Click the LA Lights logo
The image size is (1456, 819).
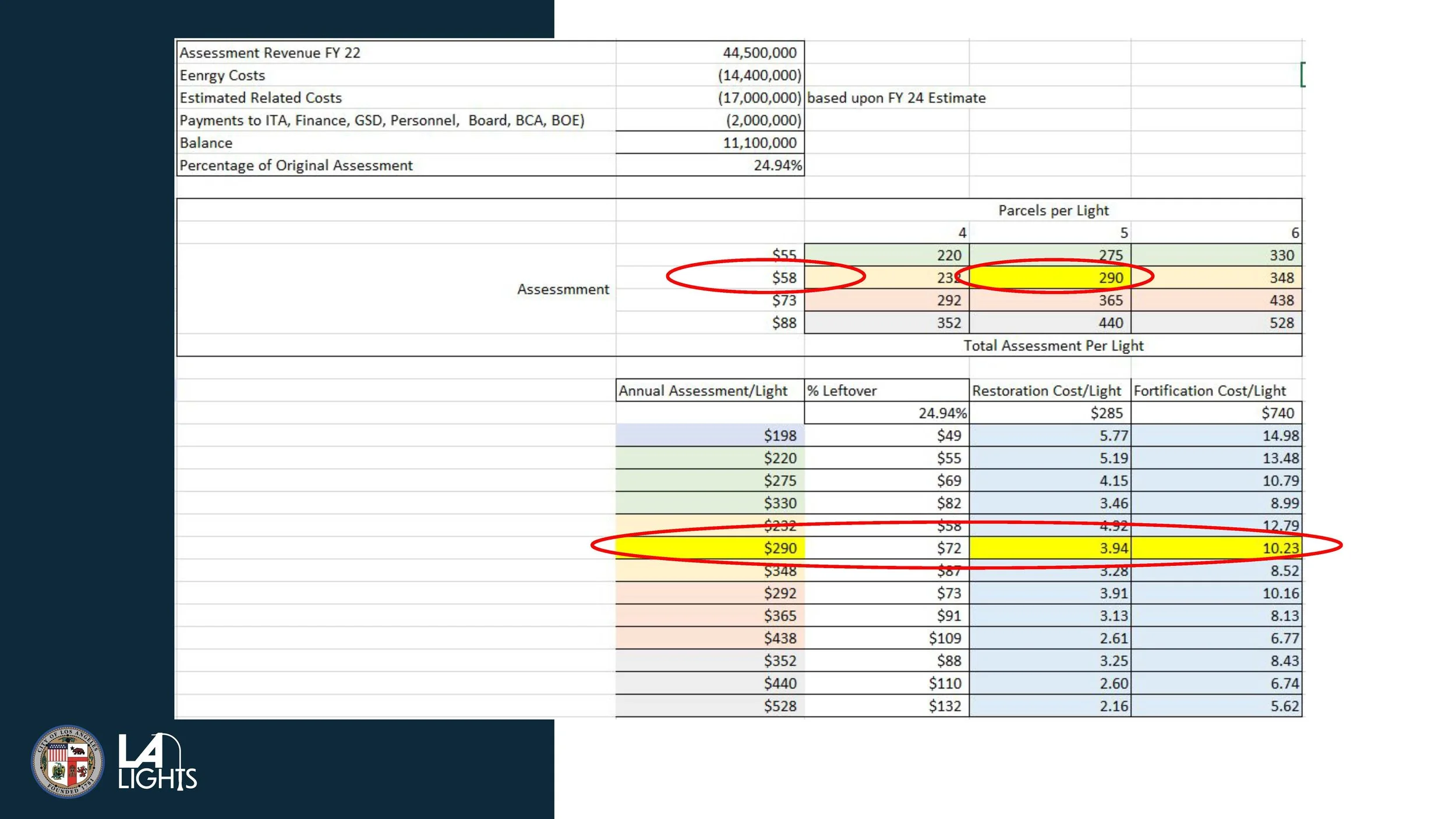click(x=157, y=761)
